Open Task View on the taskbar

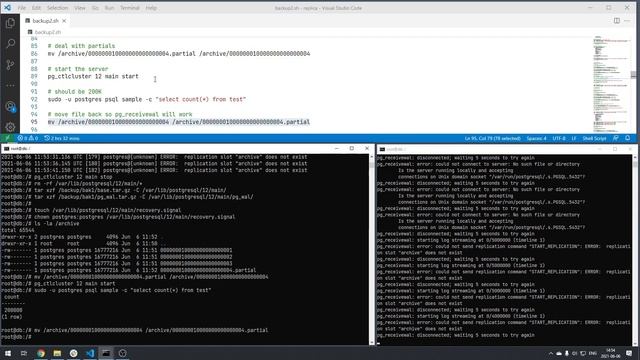tap(24, 353)
